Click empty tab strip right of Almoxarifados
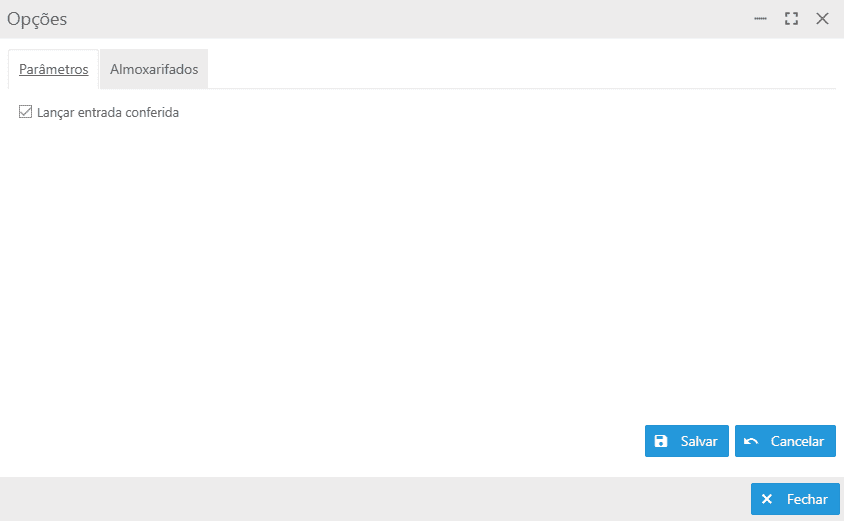This screenshot has height=521, width=844. point(520,70)
